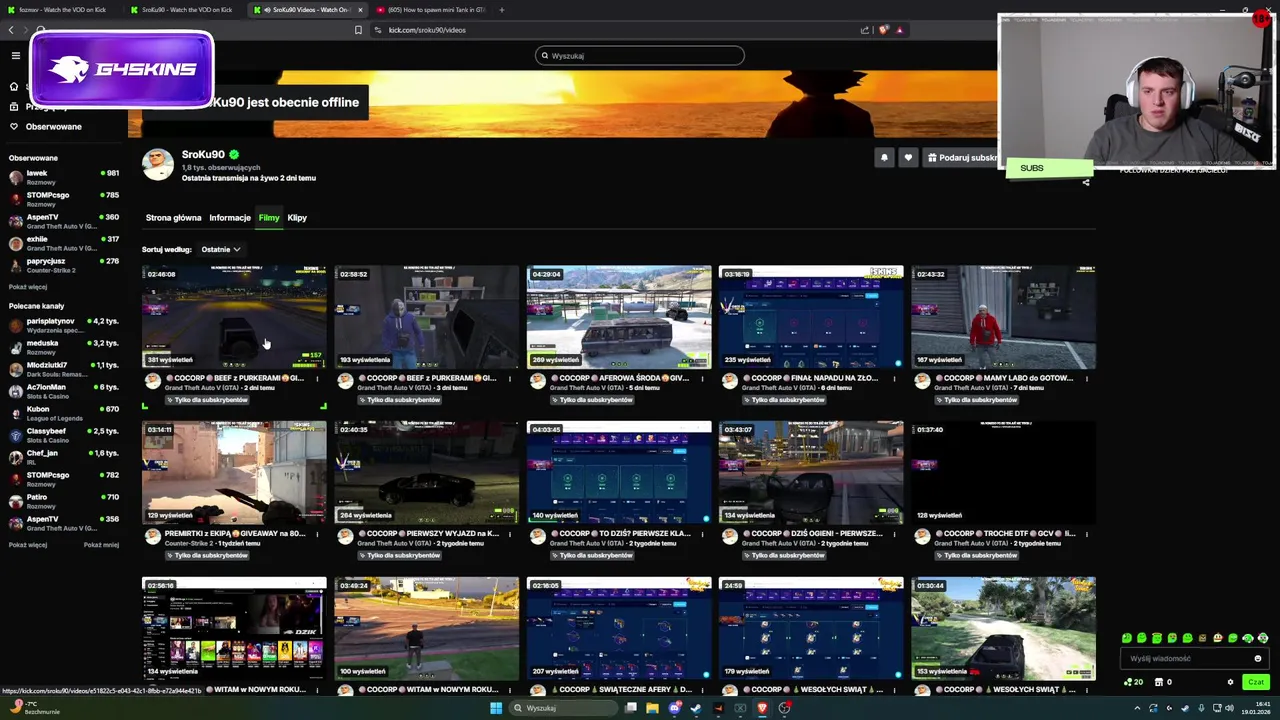Open the hamburger sidebar menu
The image size is (1280, 720).
16,56
